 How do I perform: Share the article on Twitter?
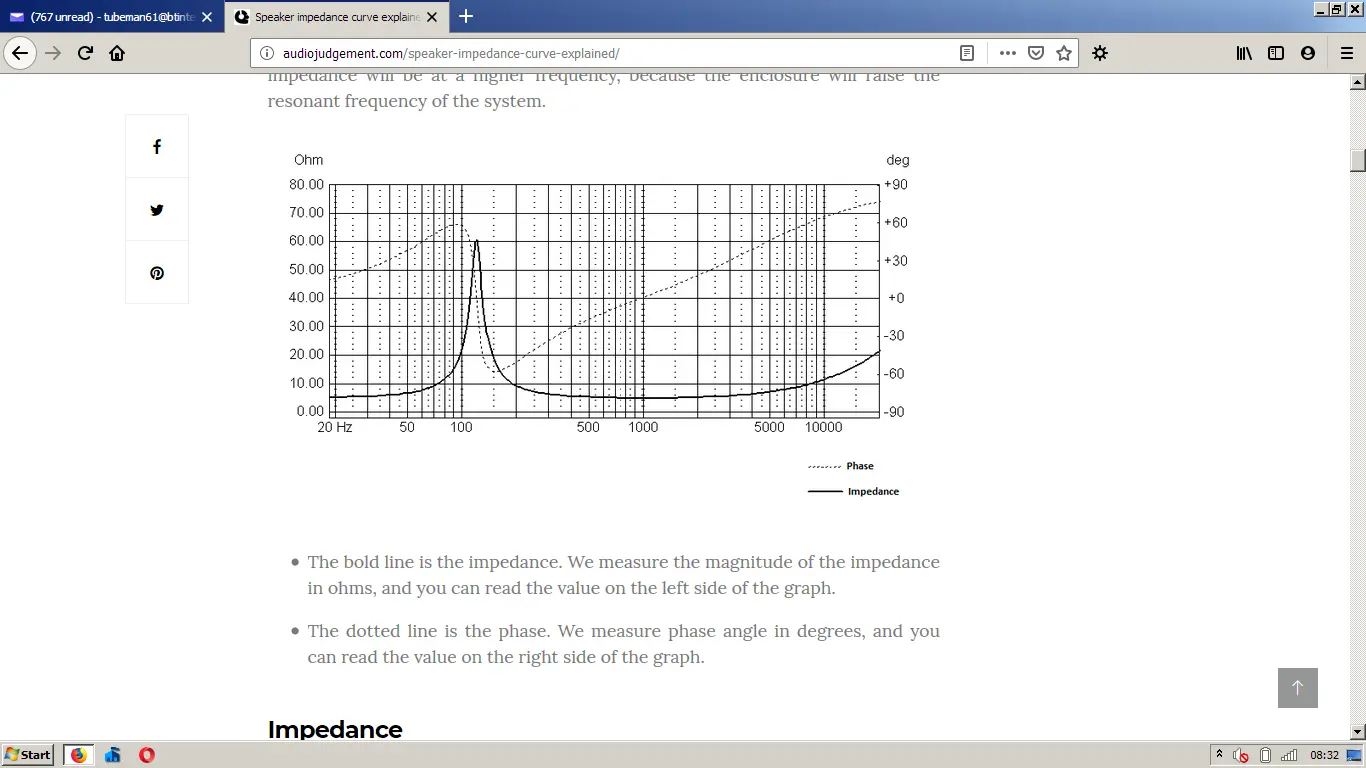157,210
